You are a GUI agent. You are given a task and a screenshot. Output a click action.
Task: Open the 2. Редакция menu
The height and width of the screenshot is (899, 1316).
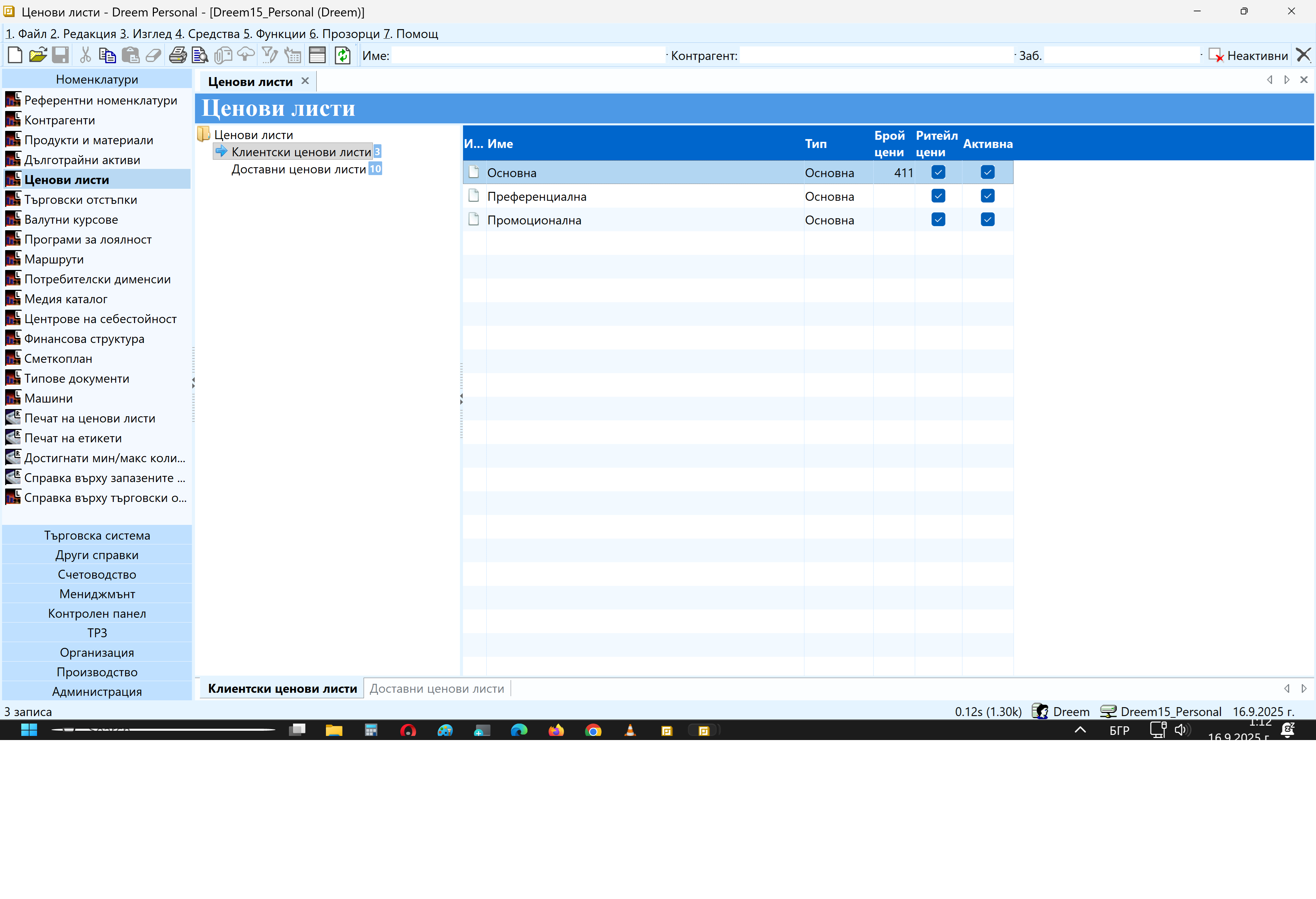pos(83,34)
